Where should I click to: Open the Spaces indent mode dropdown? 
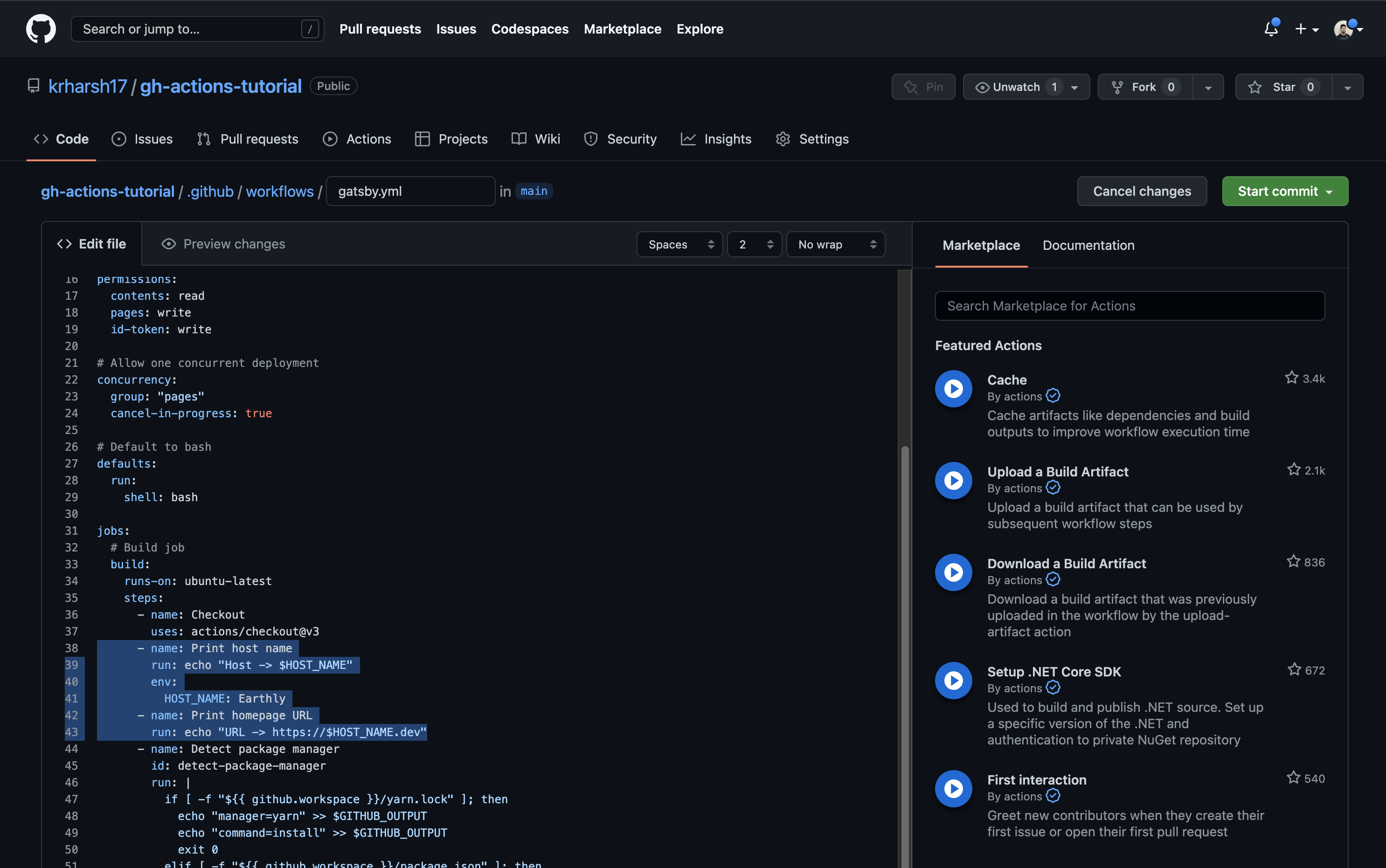point(679,244)
